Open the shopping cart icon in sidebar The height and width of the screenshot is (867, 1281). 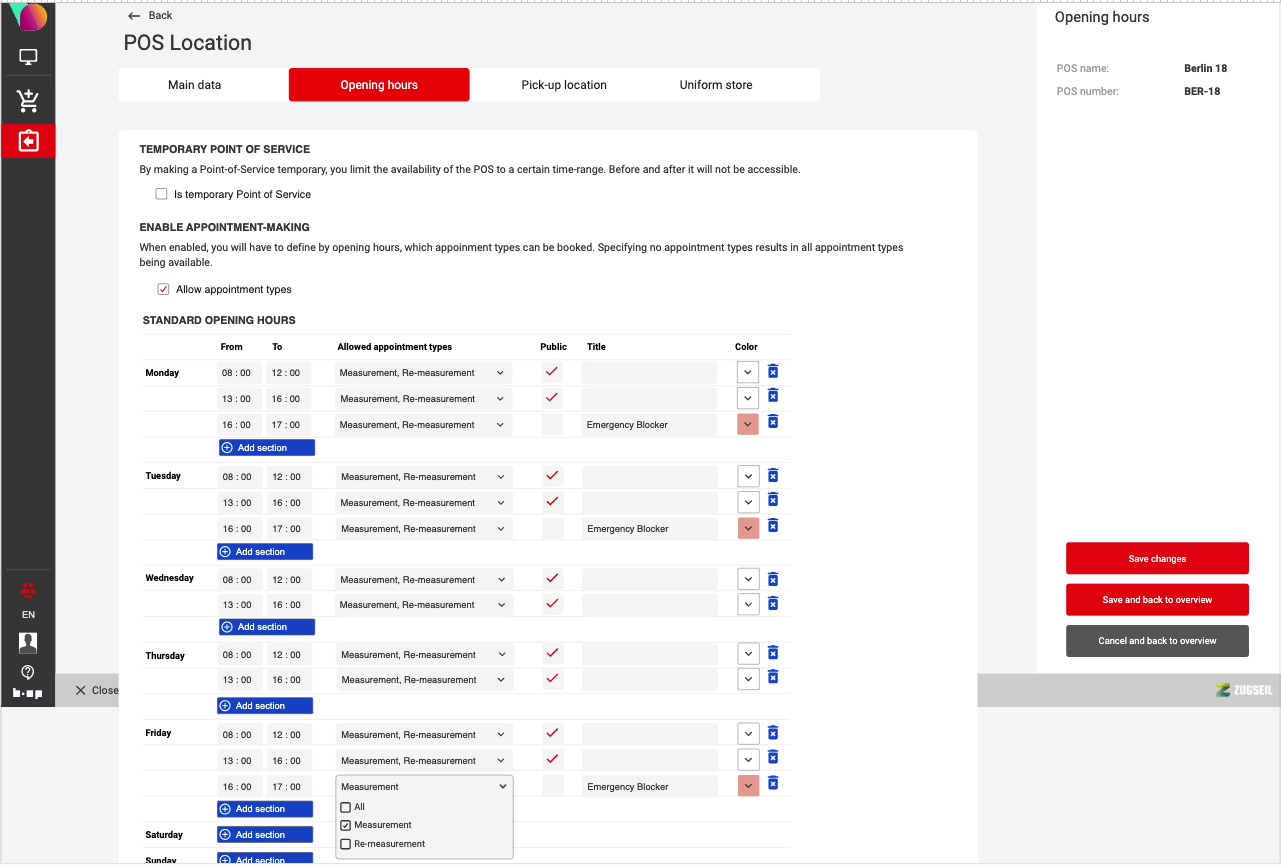(28, 100)
